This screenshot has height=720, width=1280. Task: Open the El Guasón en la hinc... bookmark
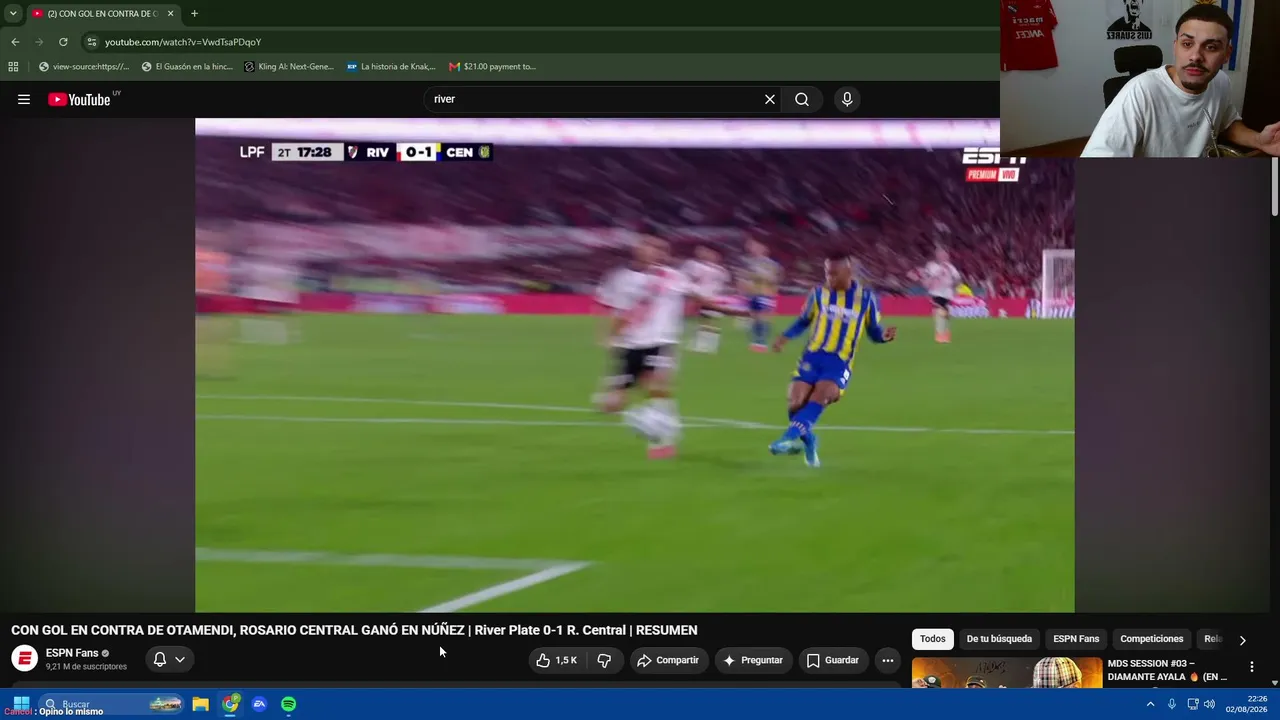[x=187, y=67]
